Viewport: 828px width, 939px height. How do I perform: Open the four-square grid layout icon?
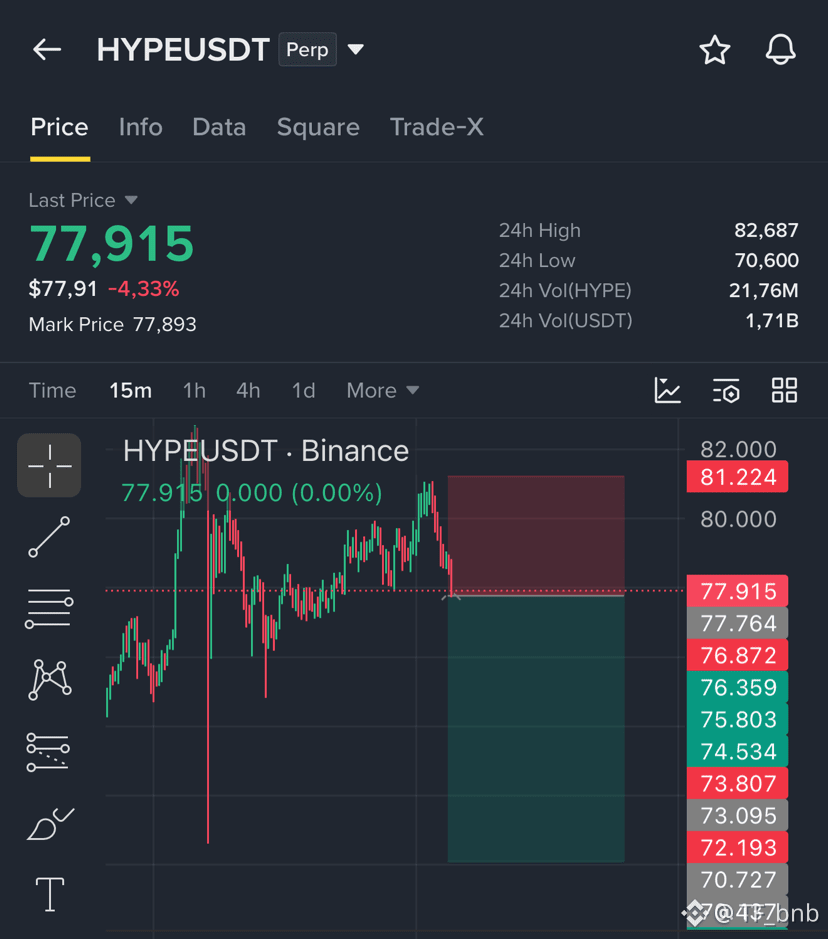click(784, 390)
